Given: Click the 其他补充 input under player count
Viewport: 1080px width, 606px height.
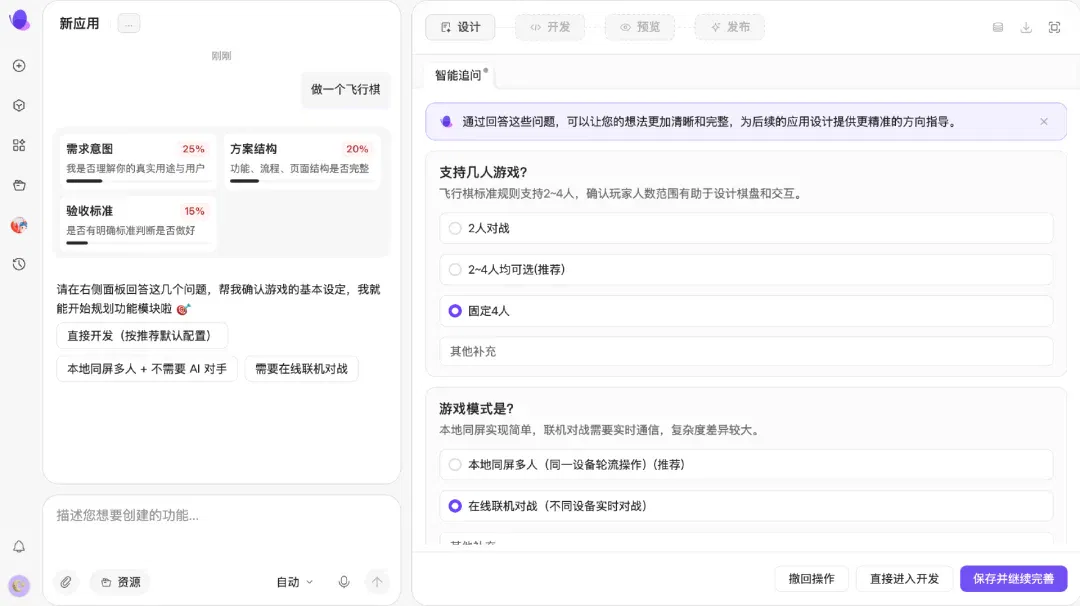Looking at the screenshot, I should pyautogui.click(x=746, y=351).
